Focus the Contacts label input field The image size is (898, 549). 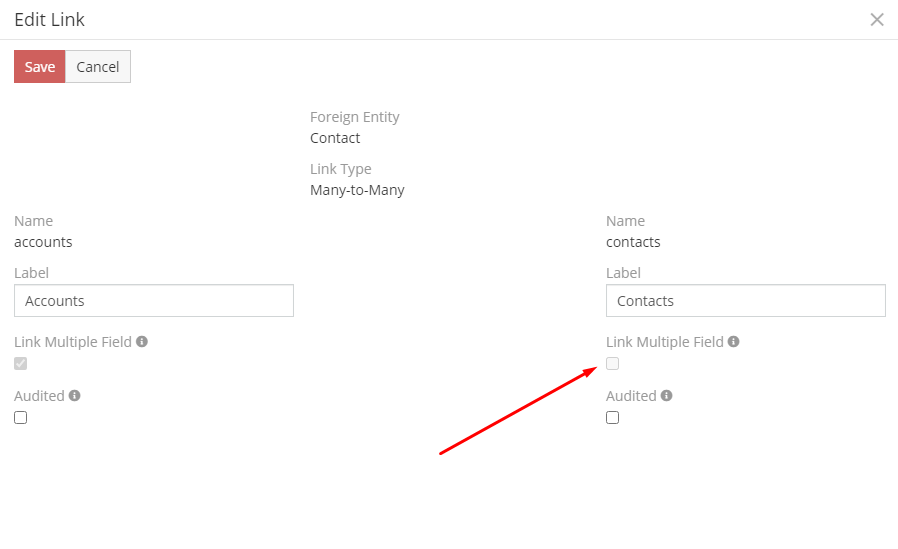click(746, 301)
